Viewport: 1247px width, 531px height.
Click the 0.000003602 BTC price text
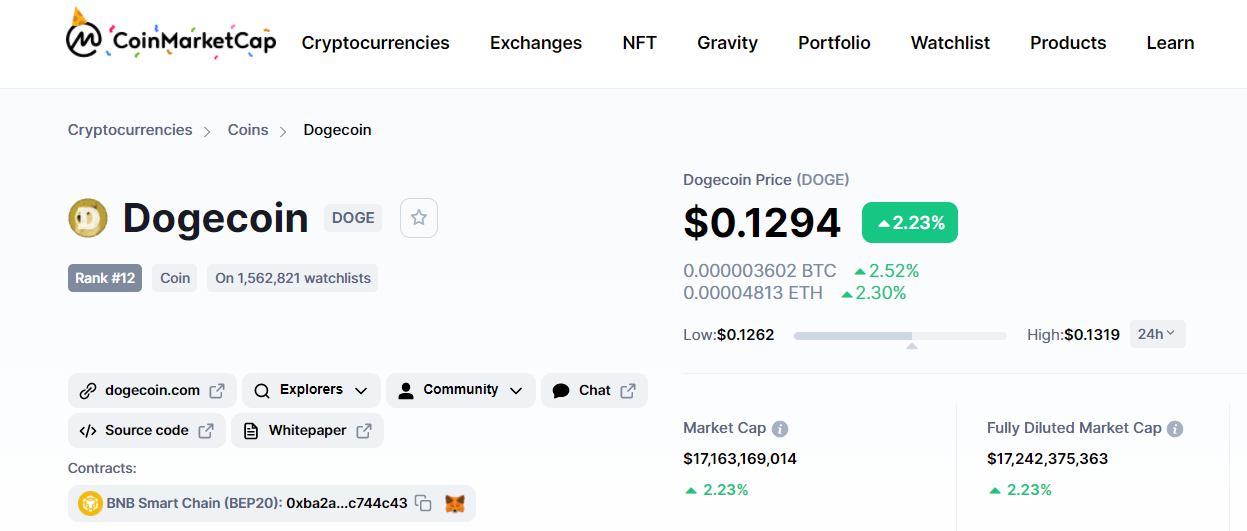click(760, 271)
